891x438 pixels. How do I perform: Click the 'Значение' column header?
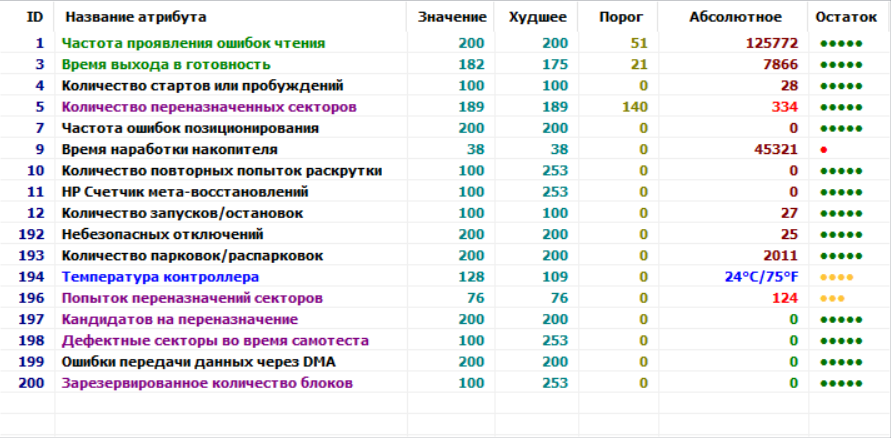click(x=452, y=17)
